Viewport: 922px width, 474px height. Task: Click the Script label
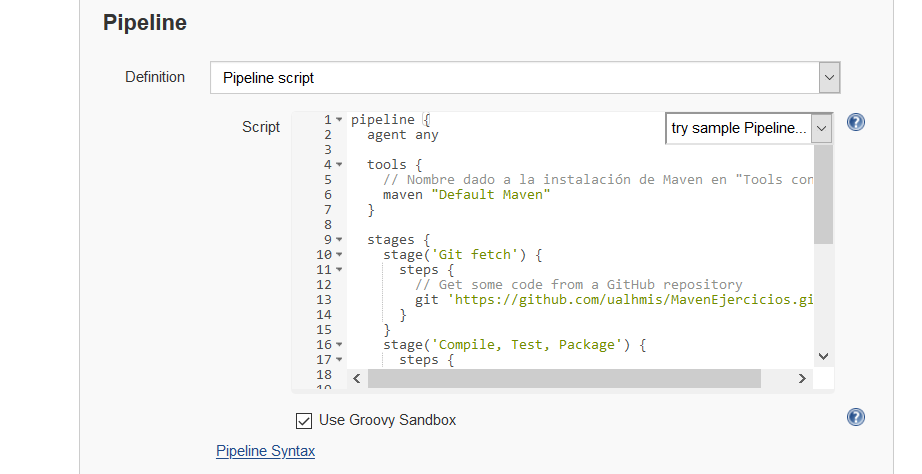[x=261, y=127]
